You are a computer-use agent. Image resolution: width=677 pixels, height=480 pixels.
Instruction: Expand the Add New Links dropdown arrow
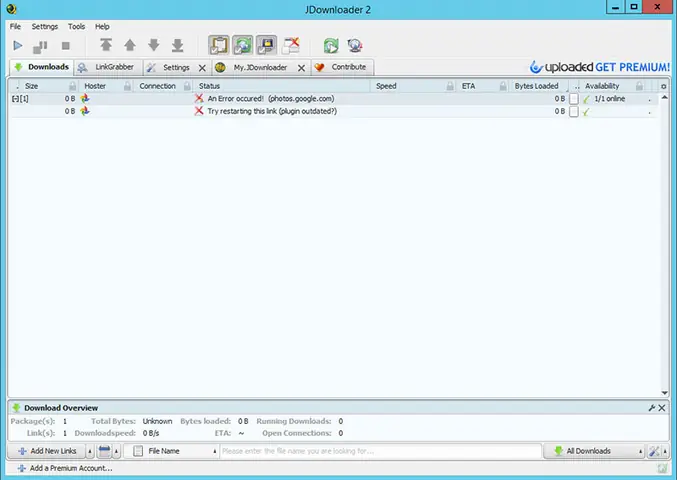[90, 452]
